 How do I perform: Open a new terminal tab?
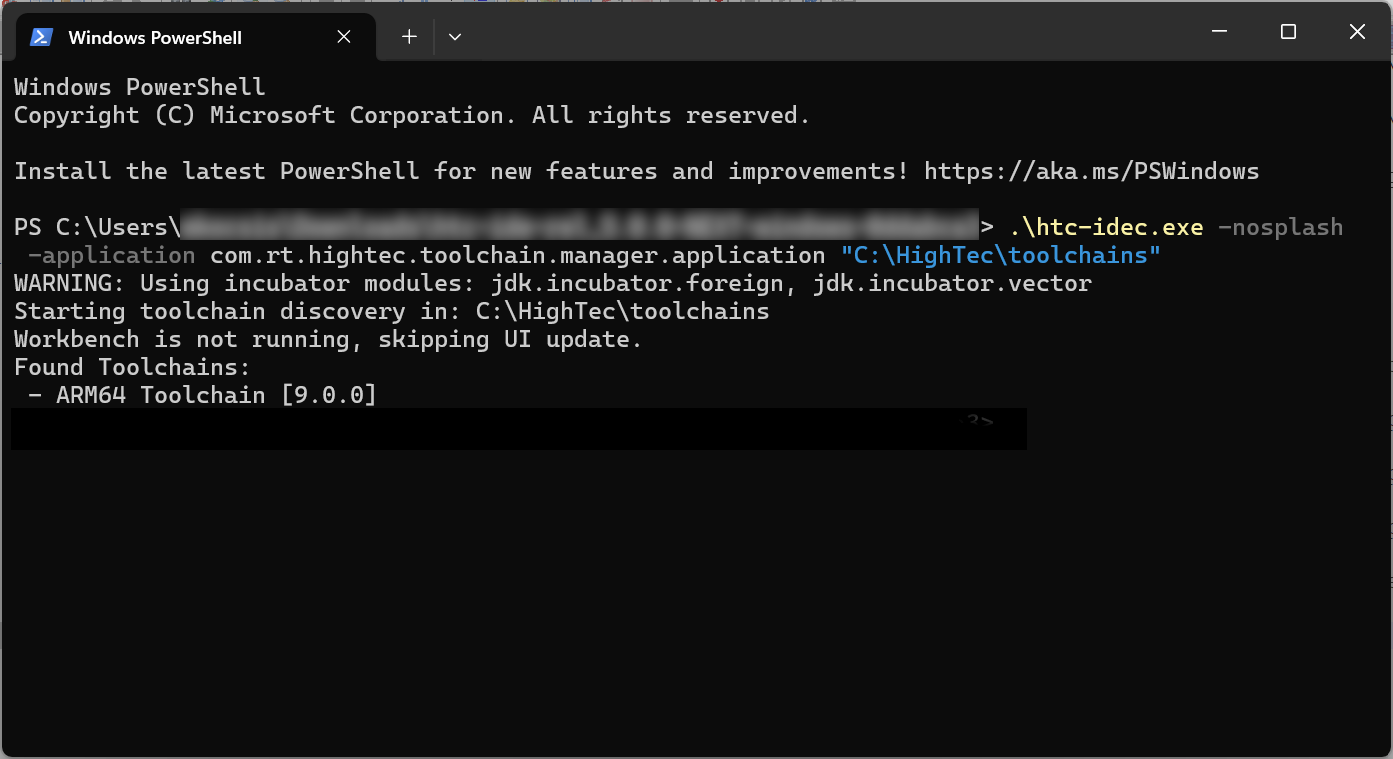click(x=408, y=36)
